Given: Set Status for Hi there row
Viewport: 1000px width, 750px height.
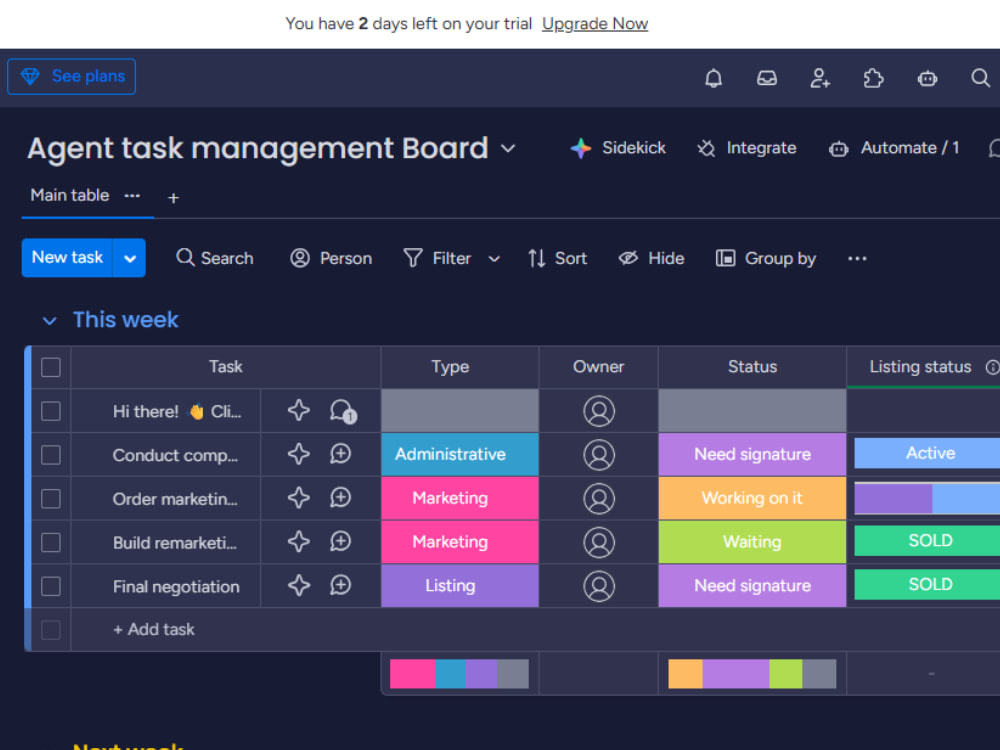Looking at the screenshot, I should [752, 411].
